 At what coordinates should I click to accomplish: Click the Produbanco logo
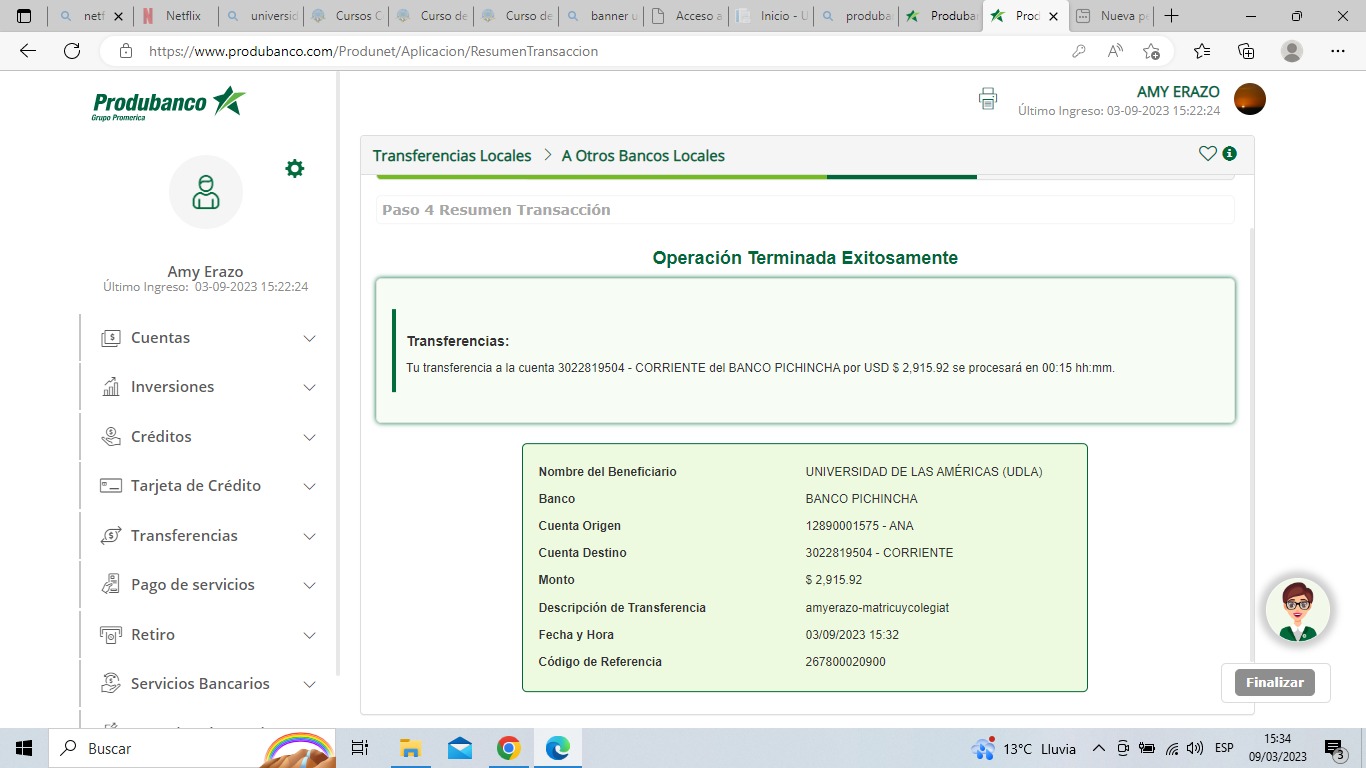tap(168, 103)
